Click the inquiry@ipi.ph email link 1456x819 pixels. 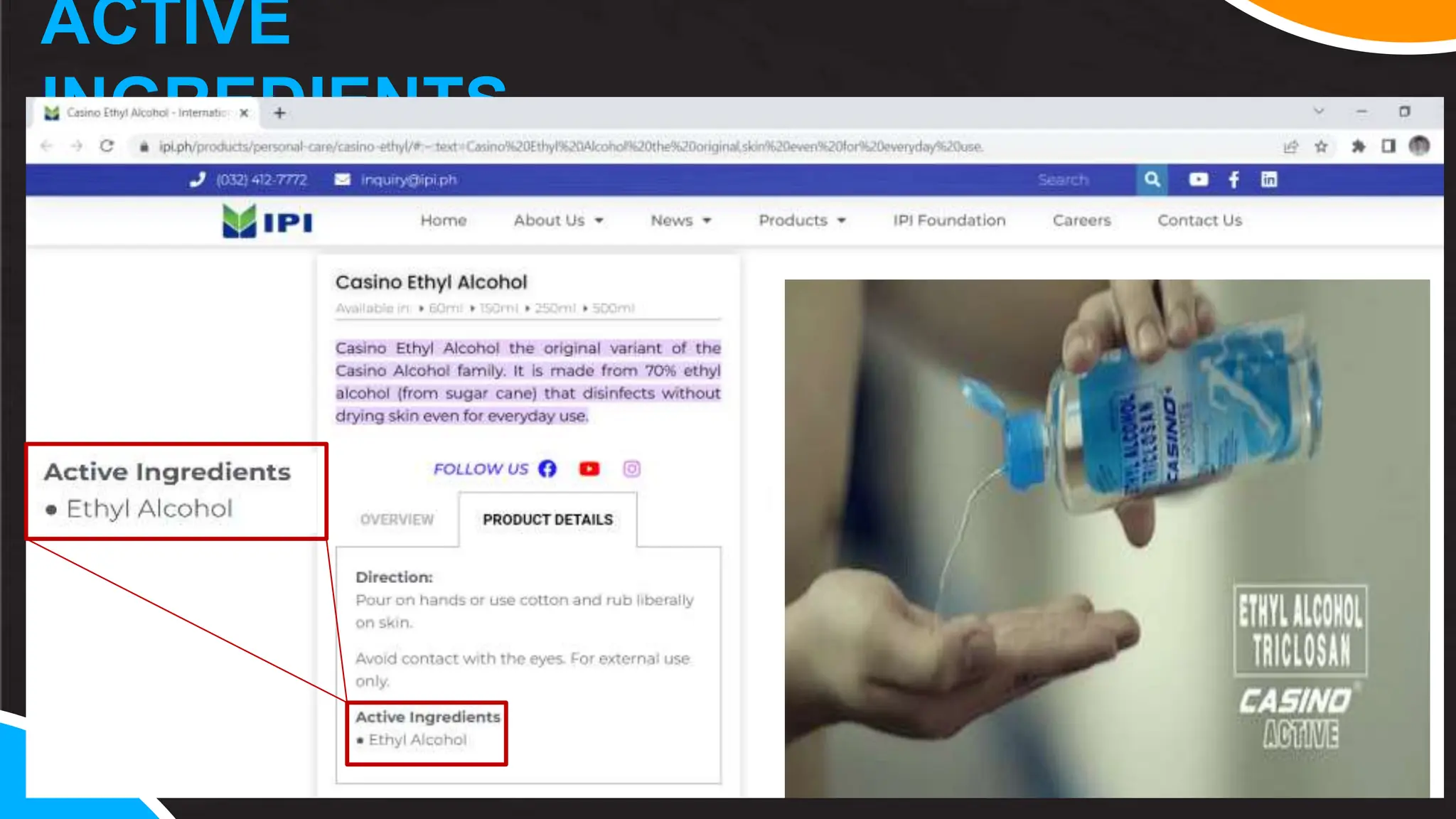tap(409, 180)
